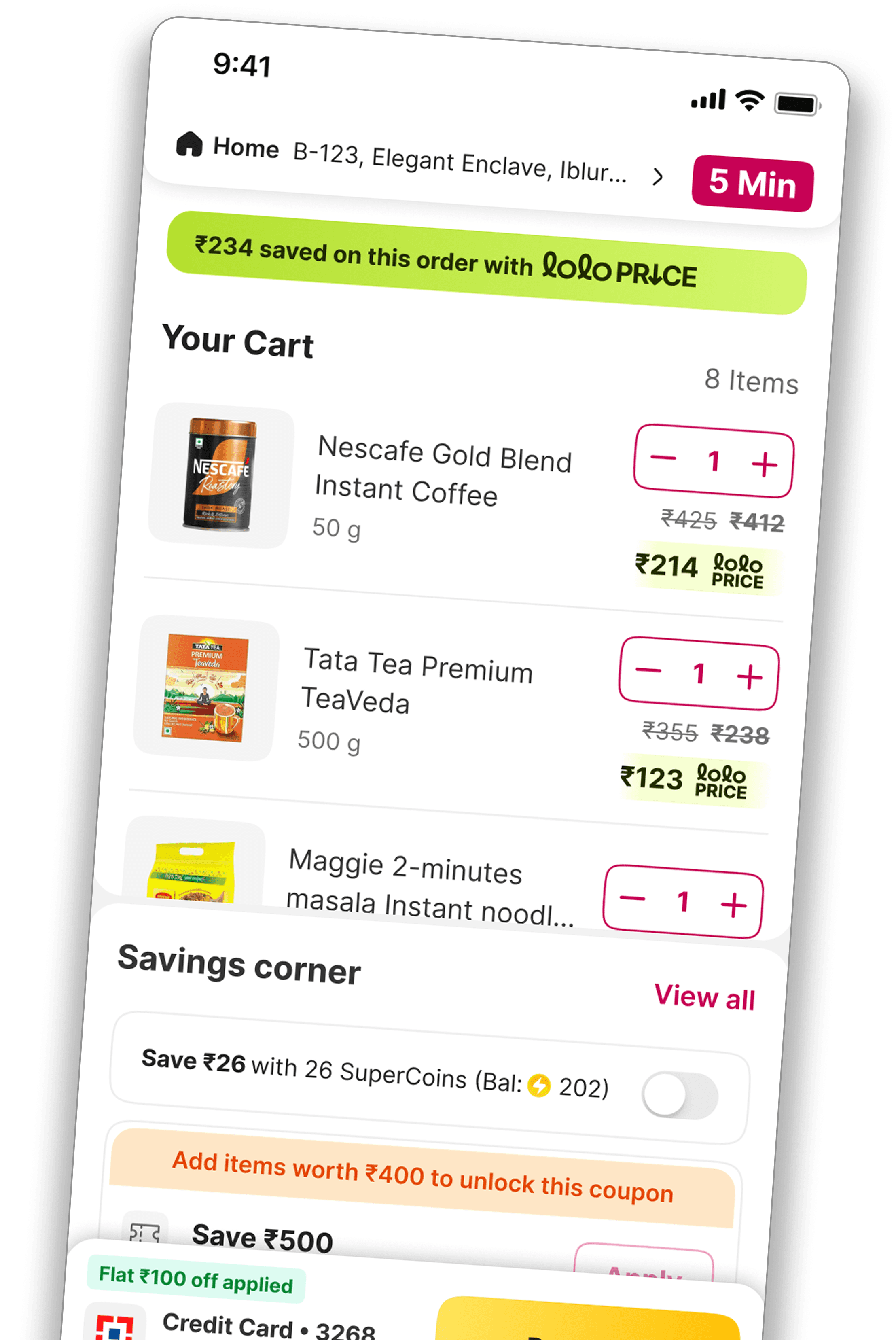Tap the SuperCoins lightning coin icon
The width and height of the screenshot is (896, 1340).
538,1085
